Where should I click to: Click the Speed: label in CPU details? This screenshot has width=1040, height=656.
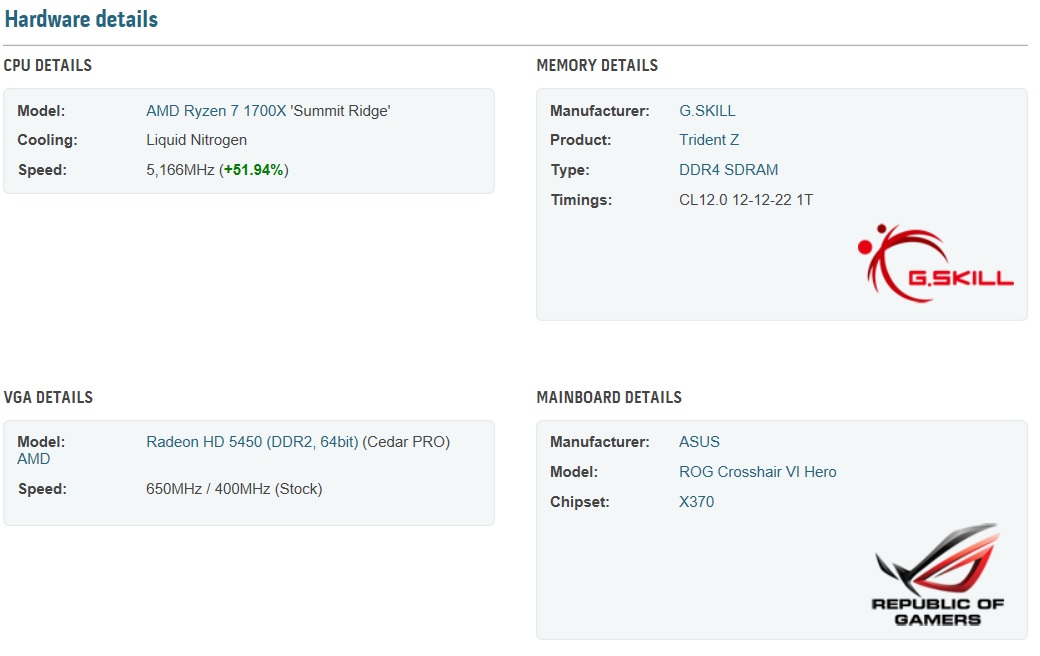(42, 170)
